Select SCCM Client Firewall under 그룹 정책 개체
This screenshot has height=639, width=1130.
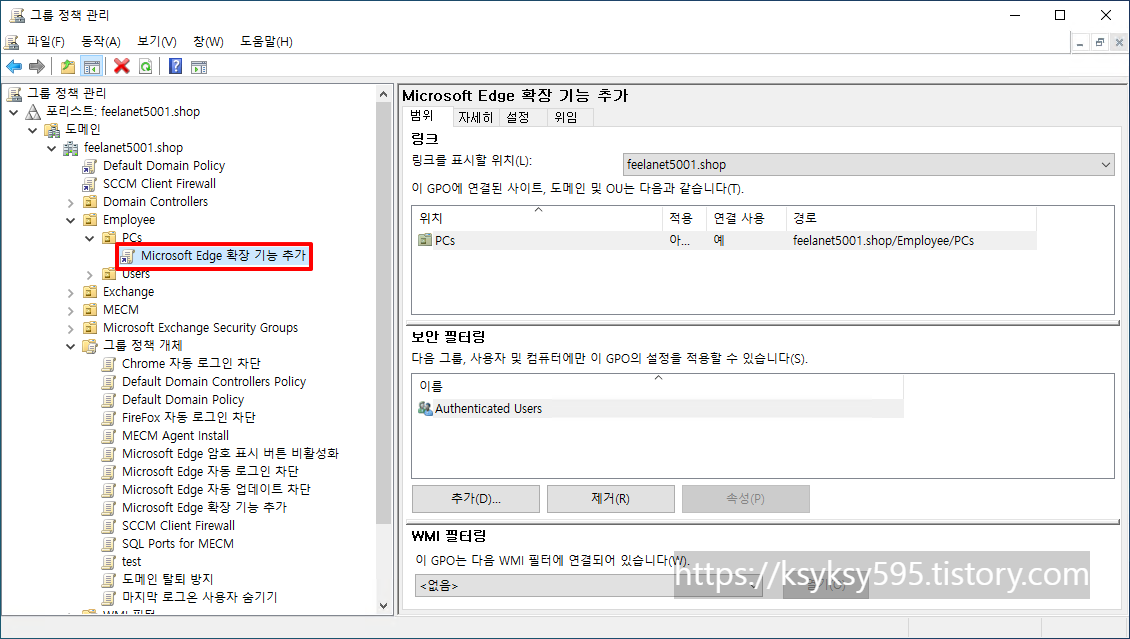178,526
